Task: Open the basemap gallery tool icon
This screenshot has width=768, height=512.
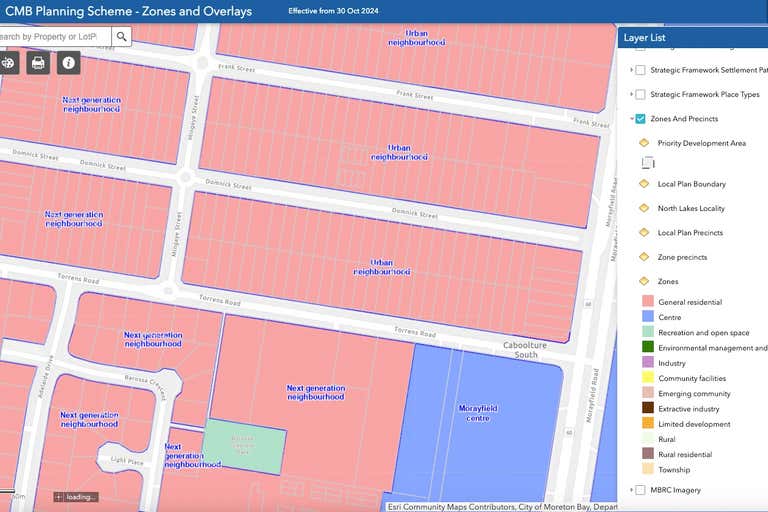Action: (8, 63)
